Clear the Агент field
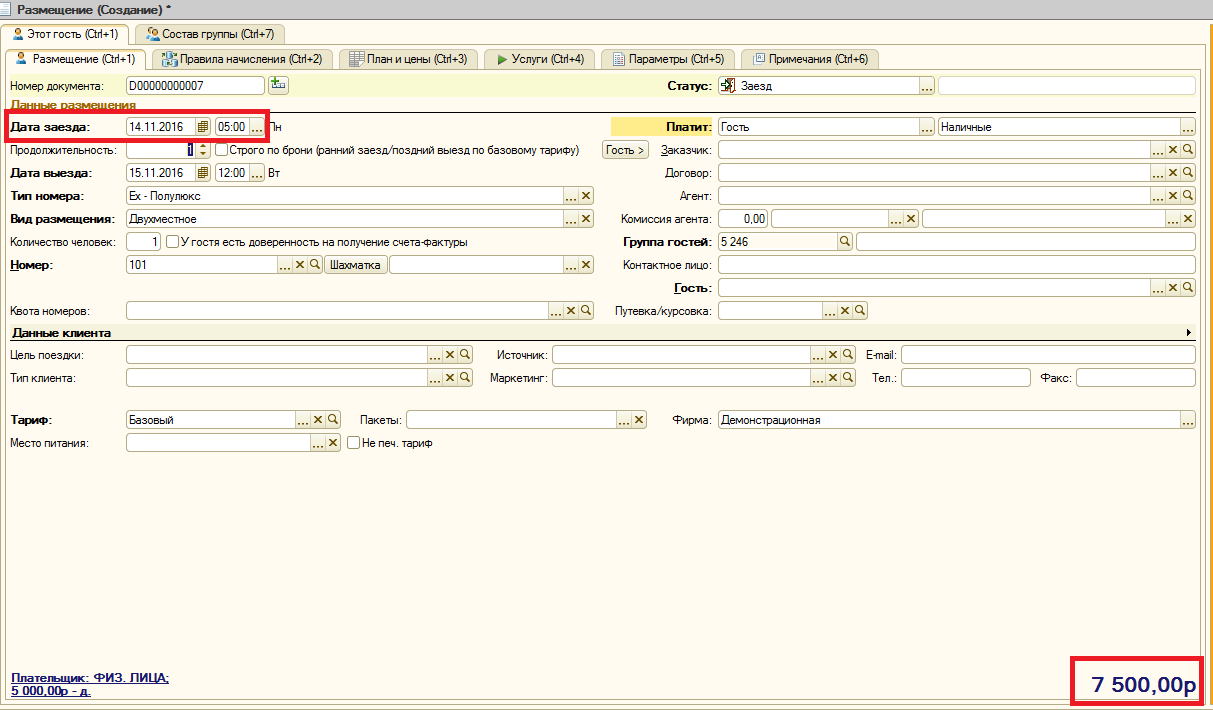 [x=1173, y=196]
